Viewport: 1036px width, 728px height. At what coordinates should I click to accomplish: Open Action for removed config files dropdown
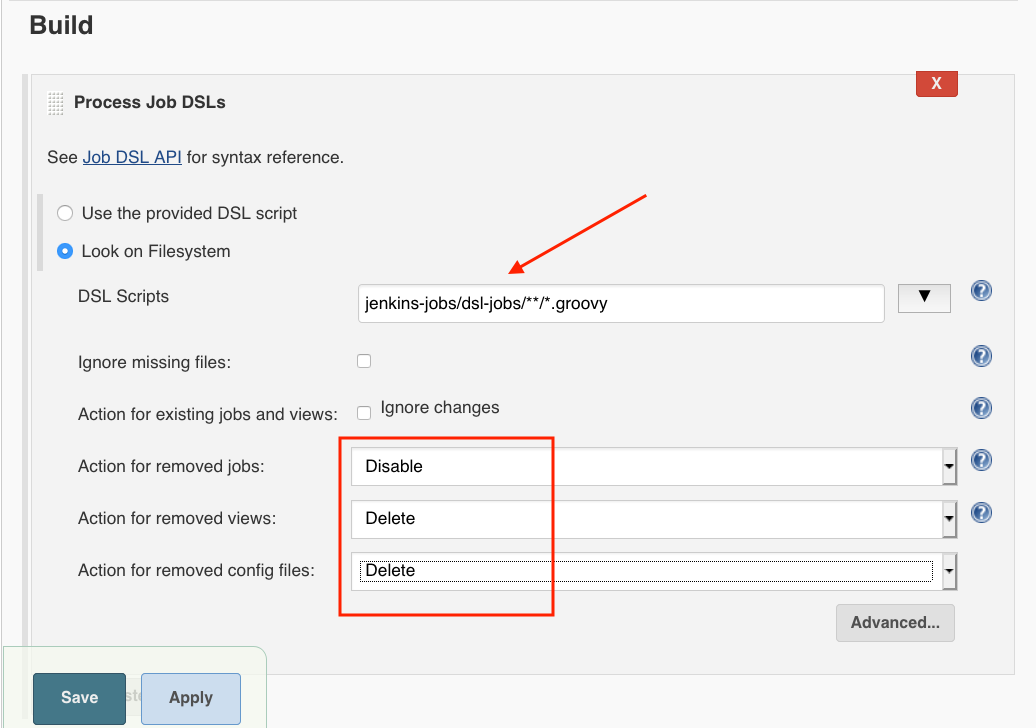(654, 571)
